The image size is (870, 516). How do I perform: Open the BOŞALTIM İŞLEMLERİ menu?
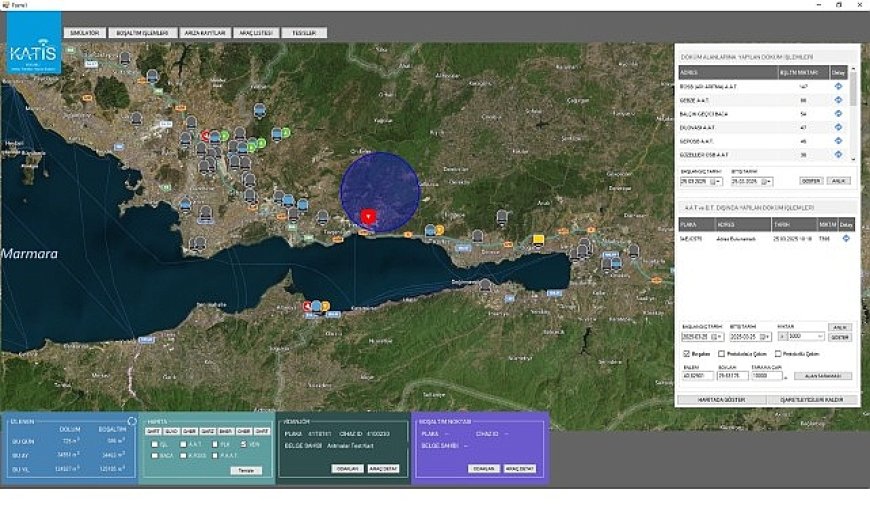[x=142, y=33]
